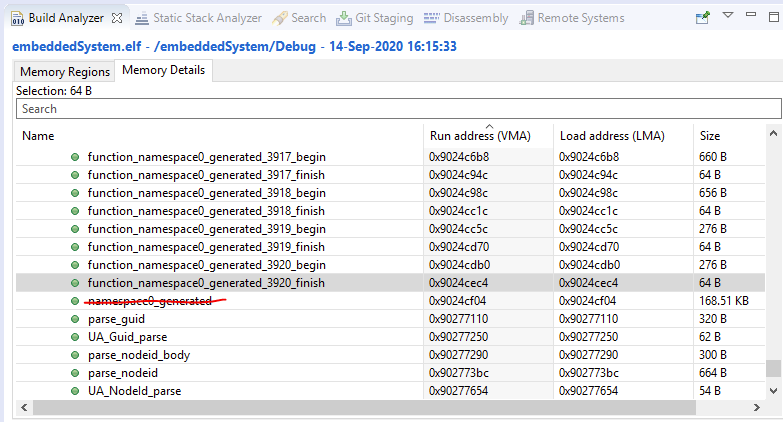Select the parse_guid symbol row
The image size is (783, 422).
[391, 319]
